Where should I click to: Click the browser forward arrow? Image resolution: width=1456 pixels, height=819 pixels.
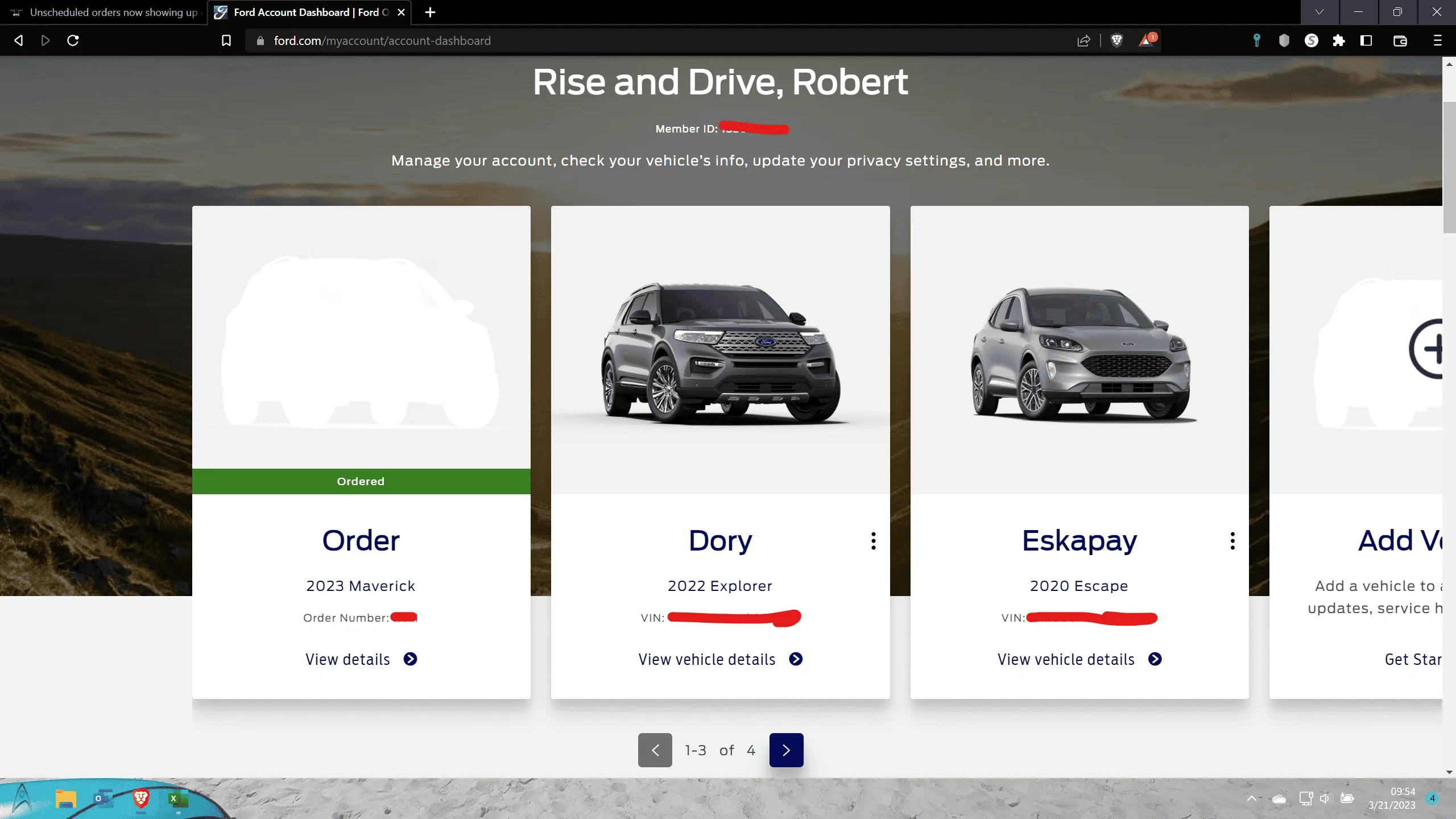point(45,40)
